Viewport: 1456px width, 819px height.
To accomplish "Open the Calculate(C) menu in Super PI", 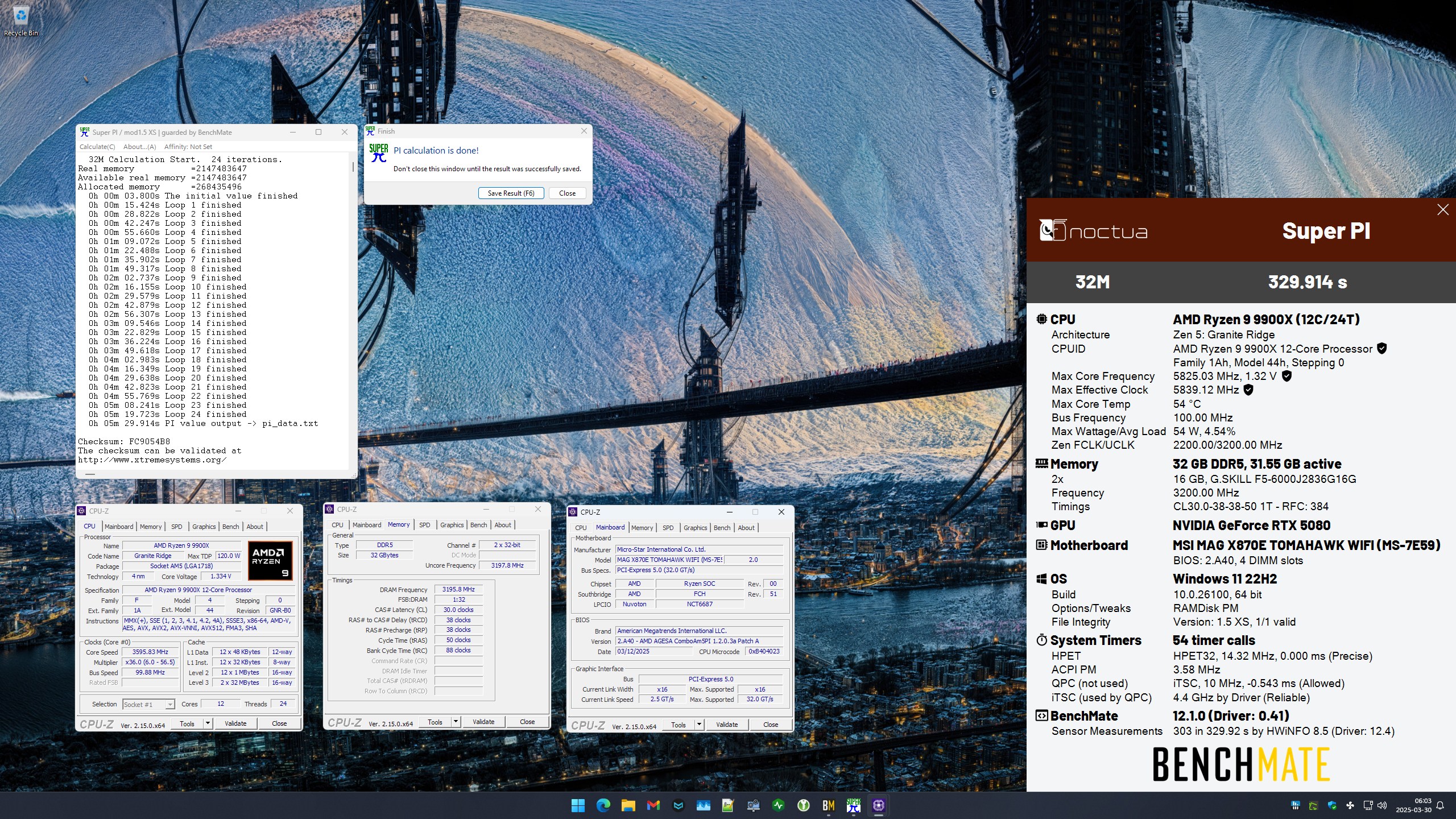I will 97,147.
